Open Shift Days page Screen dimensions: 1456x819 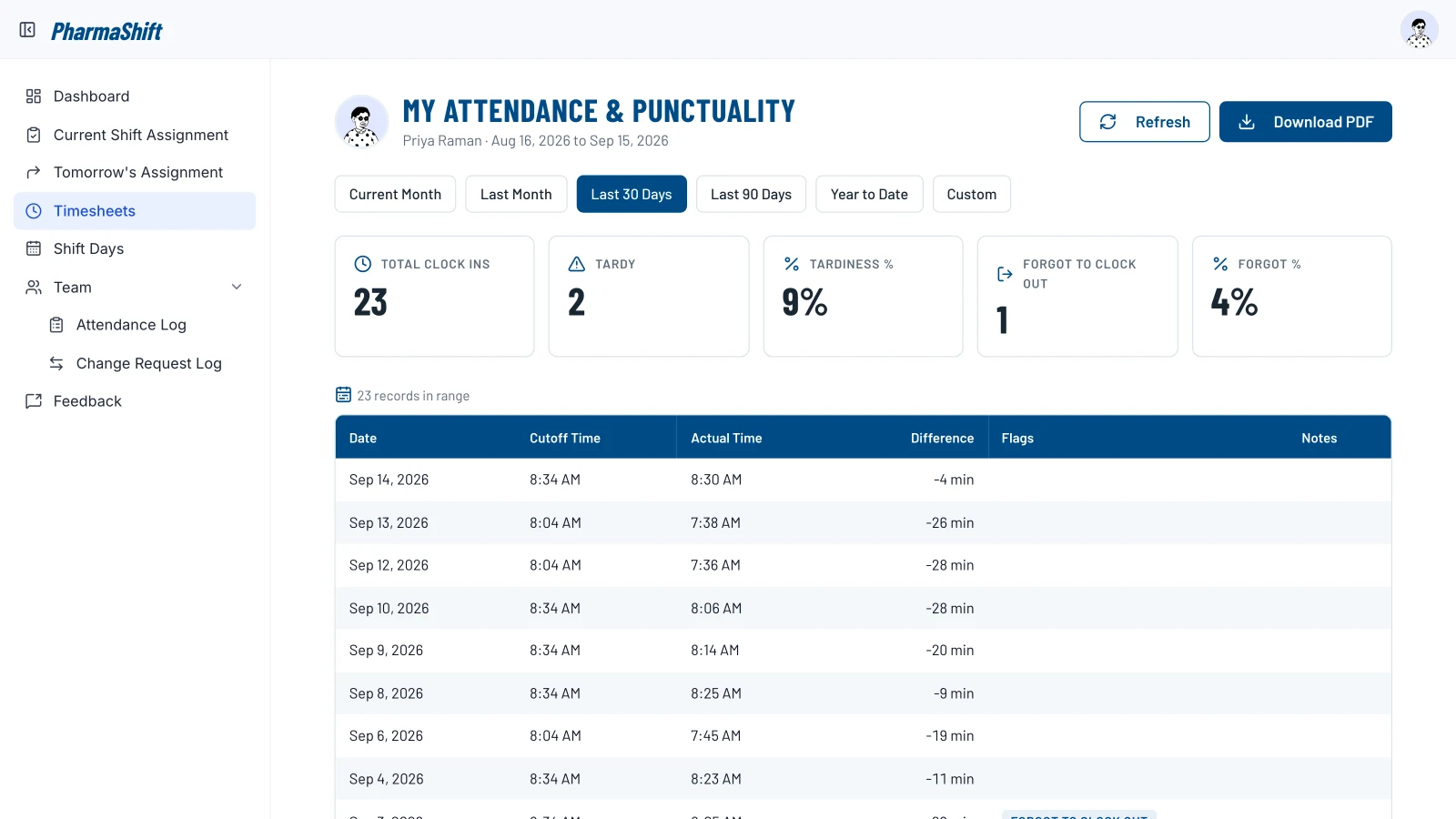pos(135,248)
